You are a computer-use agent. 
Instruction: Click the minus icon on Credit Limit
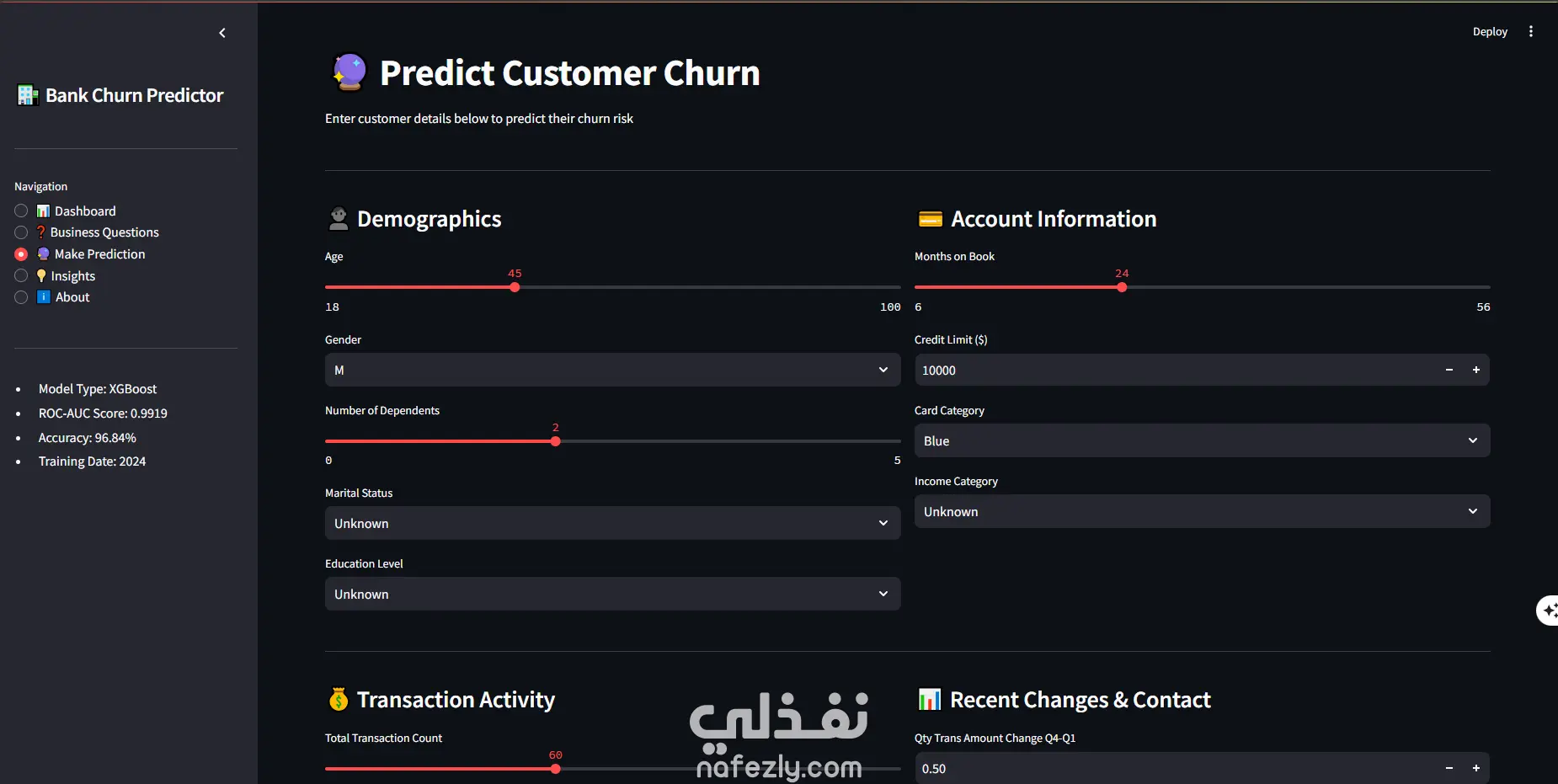[1449, 370]
